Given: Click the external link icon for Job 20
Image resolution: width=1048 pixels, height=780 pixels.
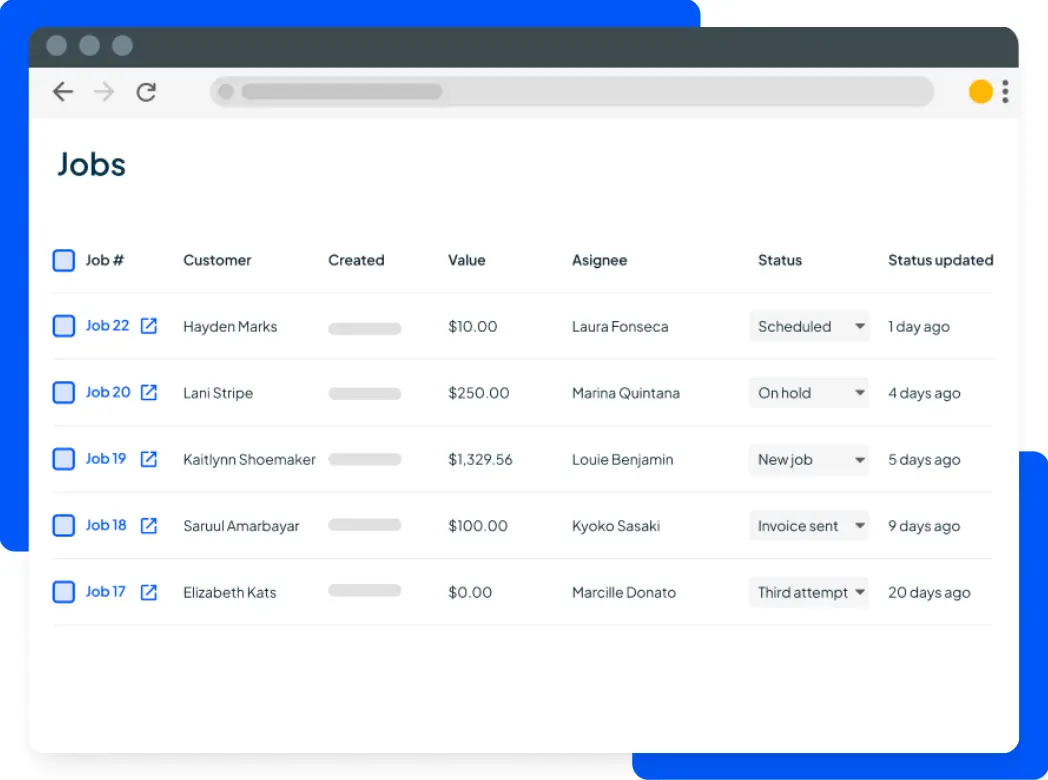Looking at the screenshot, I should tap(149, 392).
